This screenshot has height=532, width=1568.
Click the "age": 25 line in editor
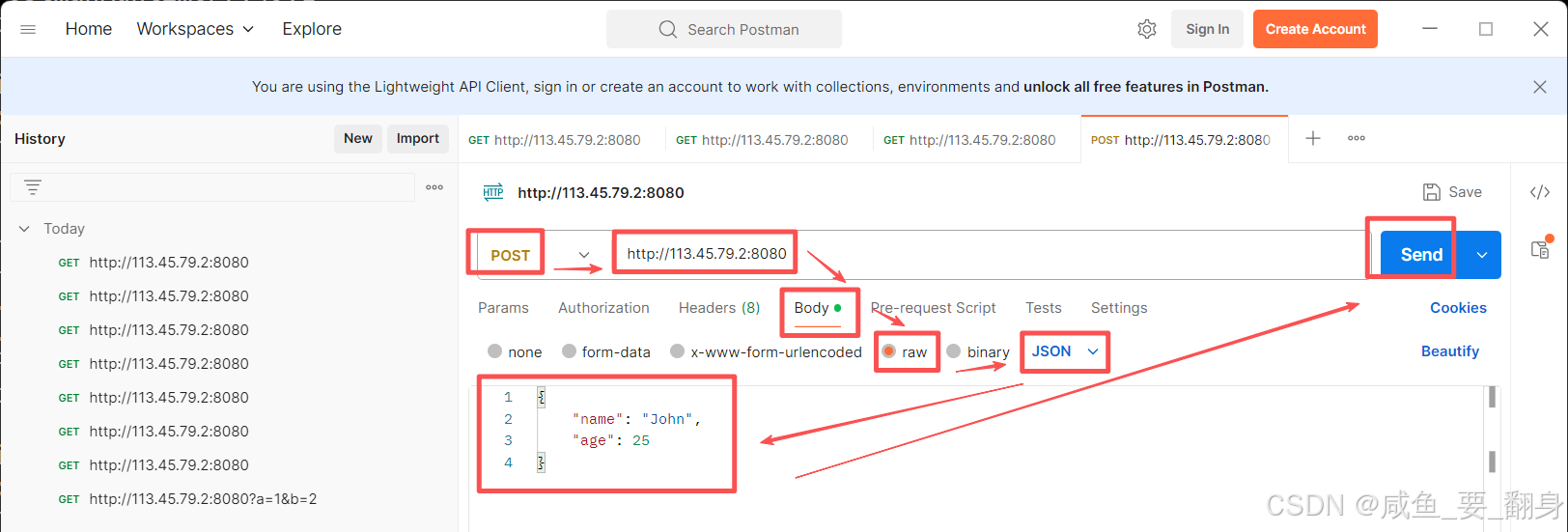click(611, 440)
